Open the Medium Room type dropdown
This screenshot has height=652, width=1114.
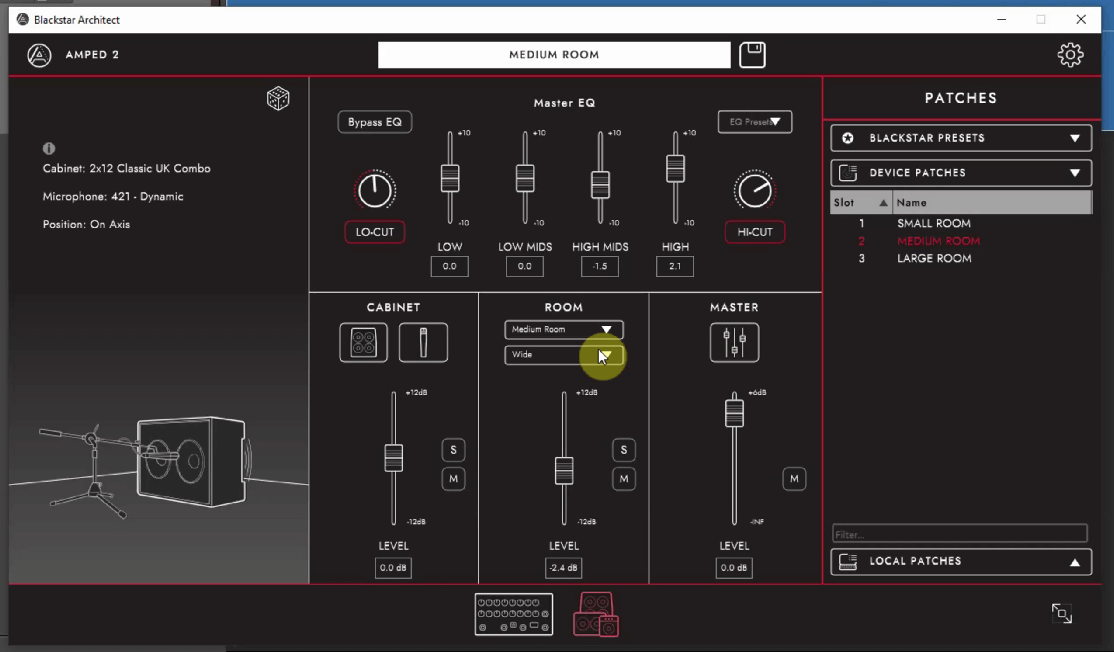(564, 329)
